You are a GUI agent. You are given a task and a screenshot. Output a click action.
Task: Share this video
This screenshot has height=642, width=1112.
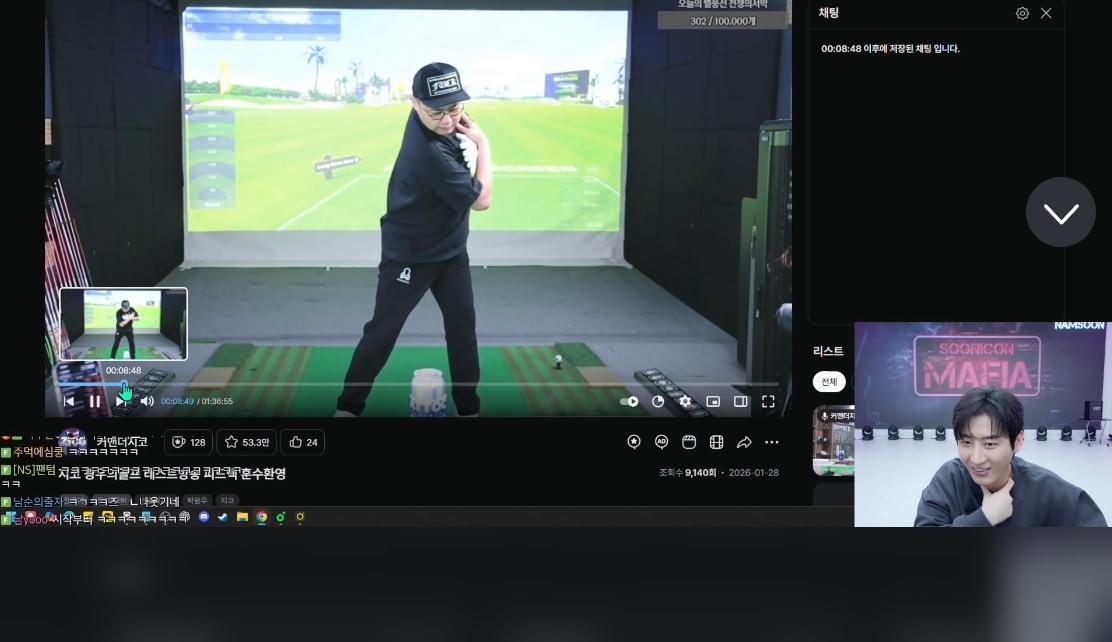pos(744,442)
